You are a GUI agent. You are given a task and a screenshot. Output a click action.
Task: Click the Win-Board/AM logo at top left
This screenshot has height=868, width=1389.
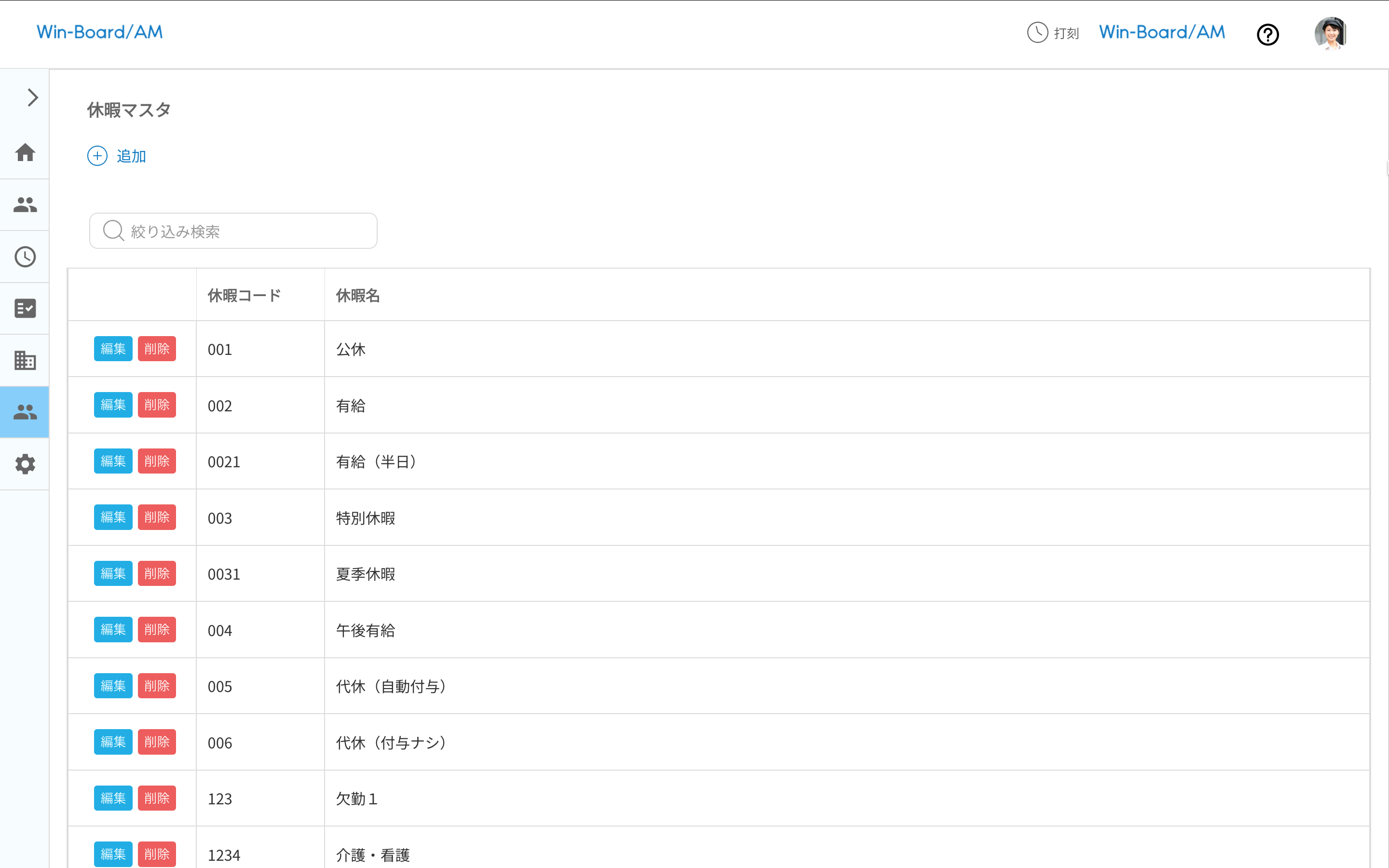click(100, 32)
